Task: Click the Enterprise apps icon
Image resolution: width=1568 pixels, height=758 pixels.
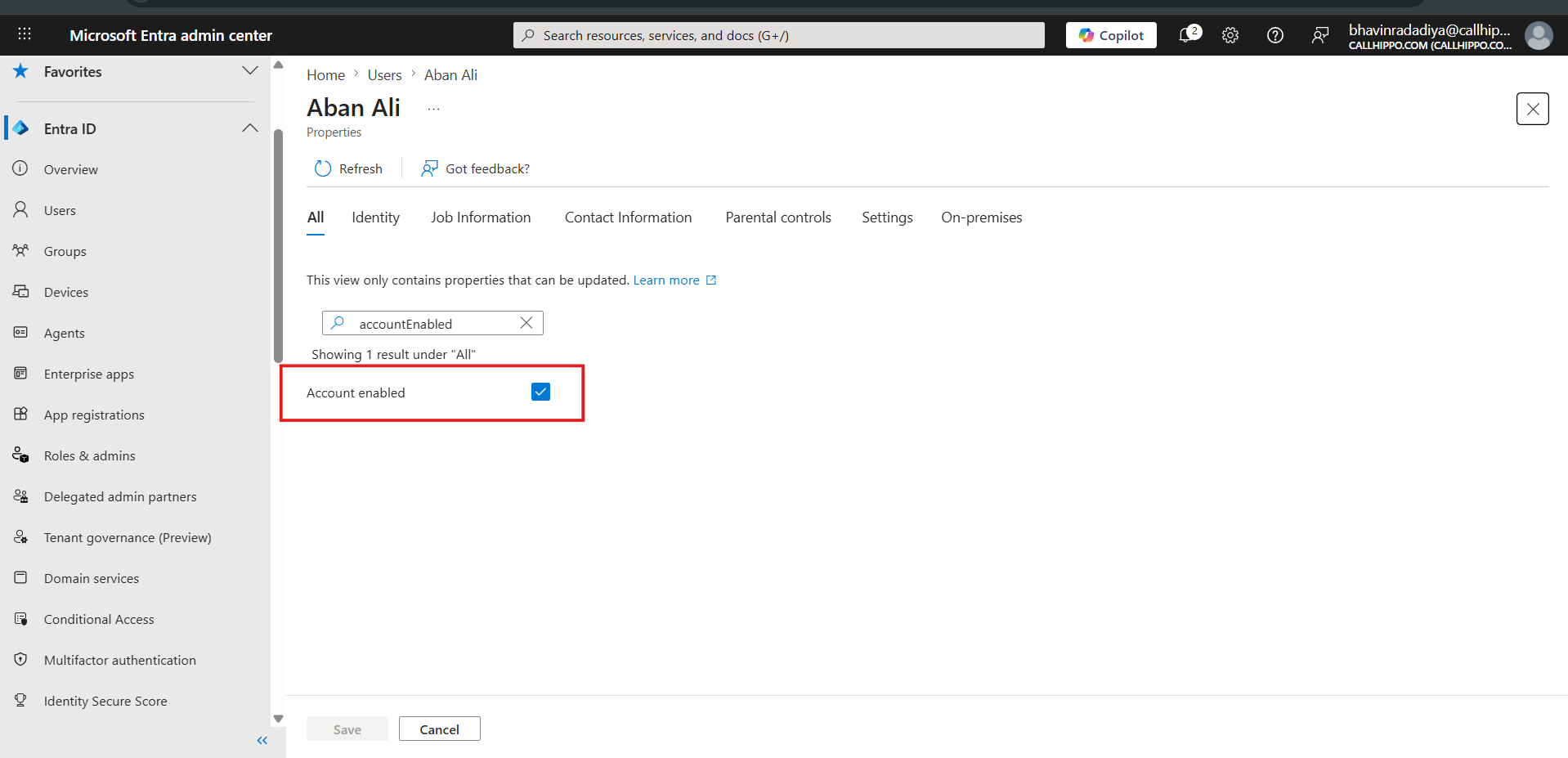Action: pyautogui.click(x=20, y=373)
